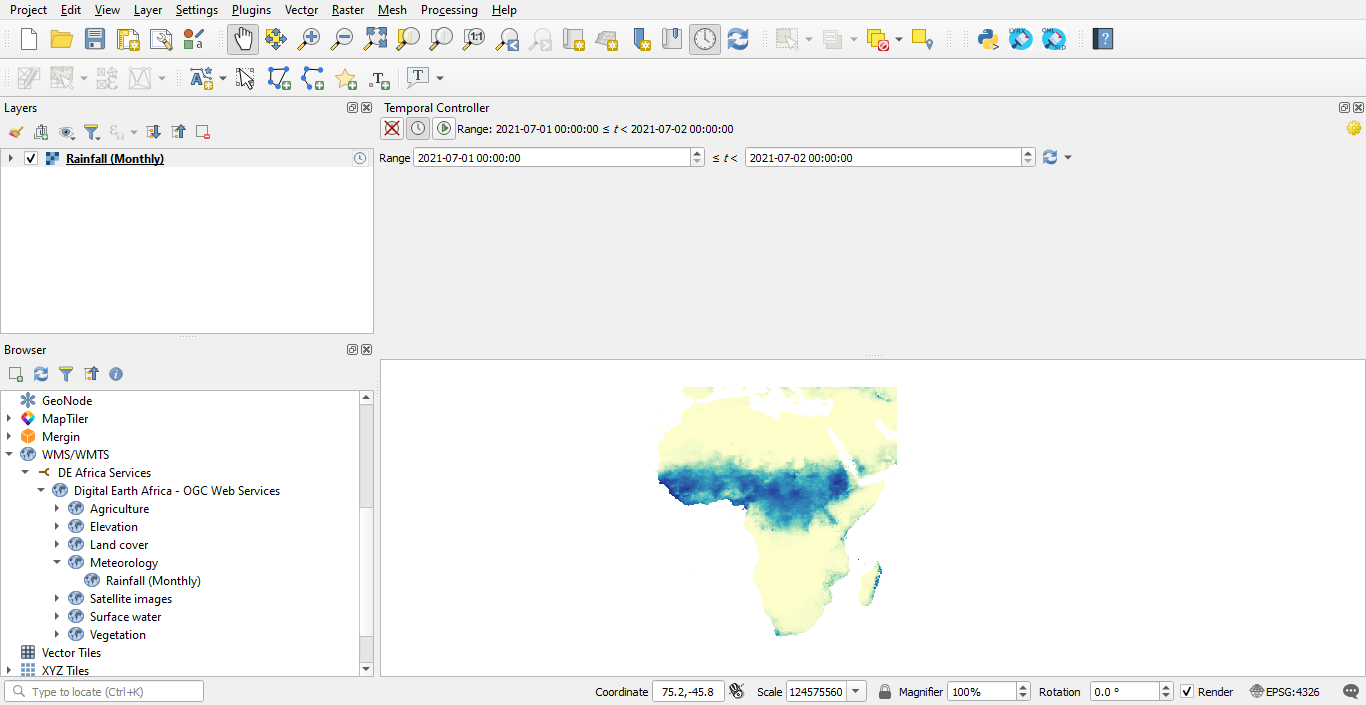The image size is (1366, 705).
Task: Save the project with the floppy disk icon
Action: click(x=95, y=39)
